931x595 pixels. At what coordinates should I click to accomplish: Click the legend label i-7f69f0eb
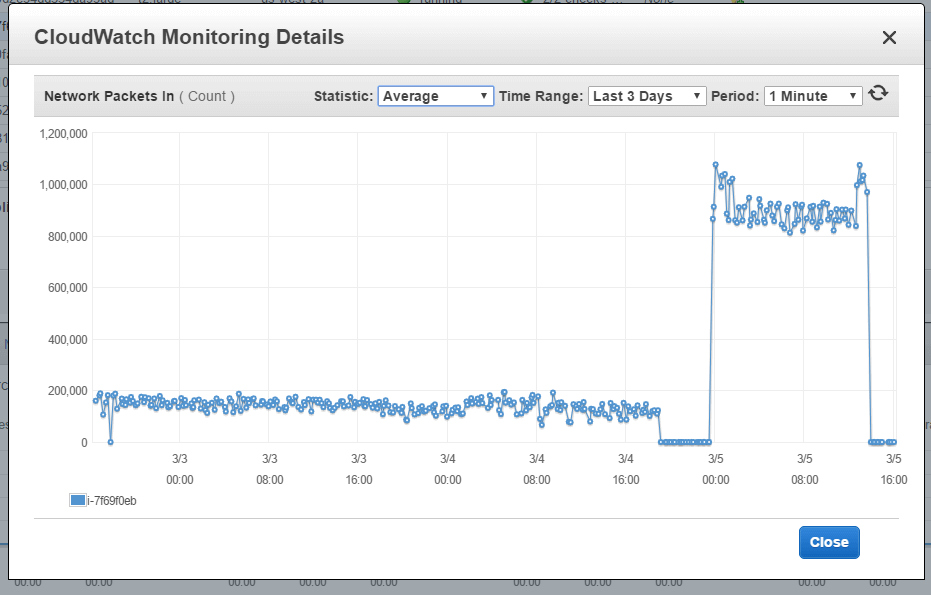point(112,501)
